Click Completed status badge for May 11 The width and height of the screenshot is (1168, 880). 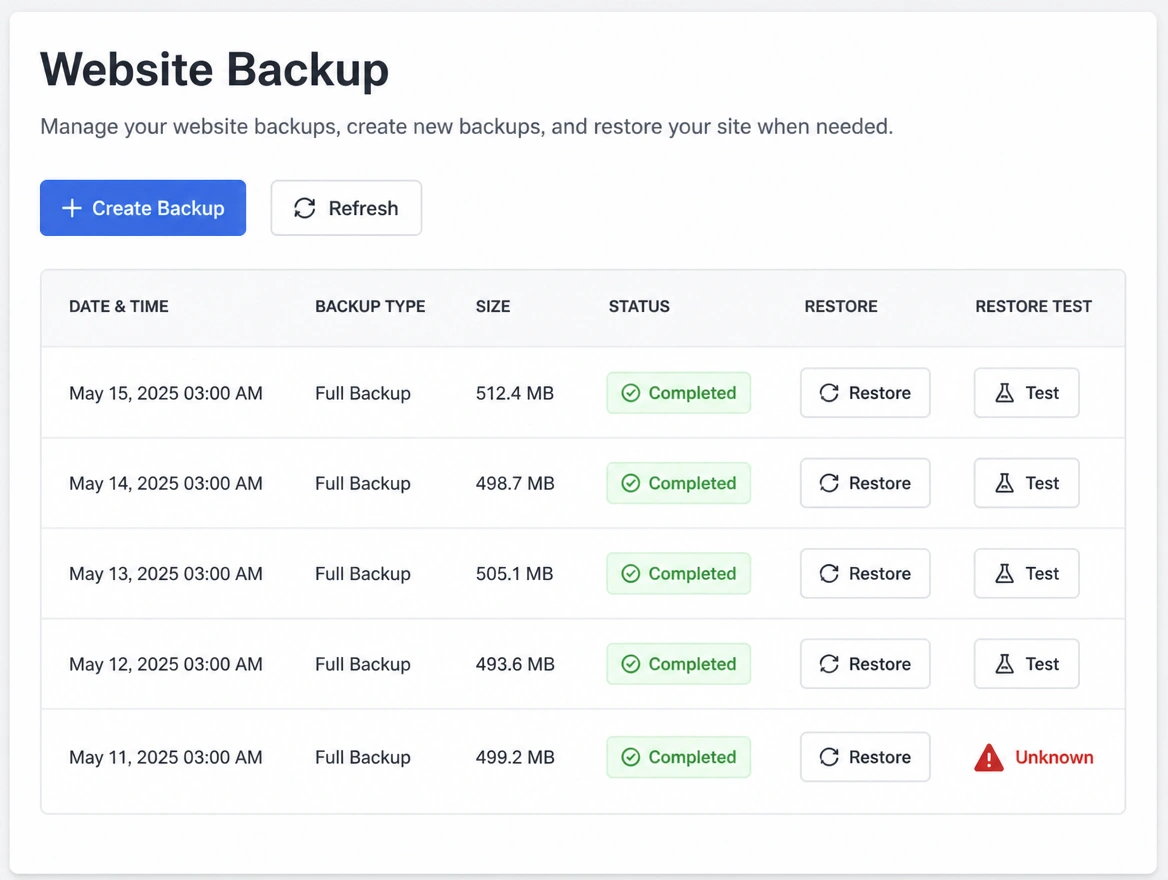679,757
